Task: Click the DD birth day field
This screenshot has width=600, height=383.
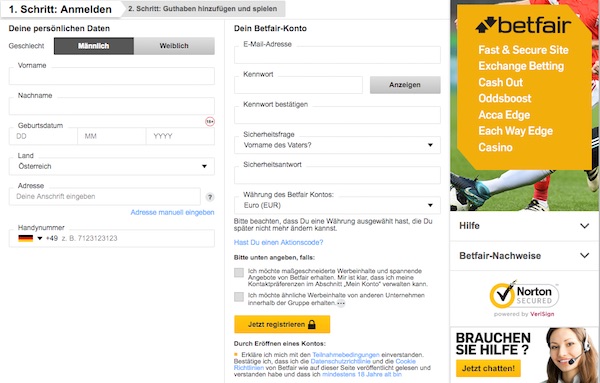Action: pos(43,136)
